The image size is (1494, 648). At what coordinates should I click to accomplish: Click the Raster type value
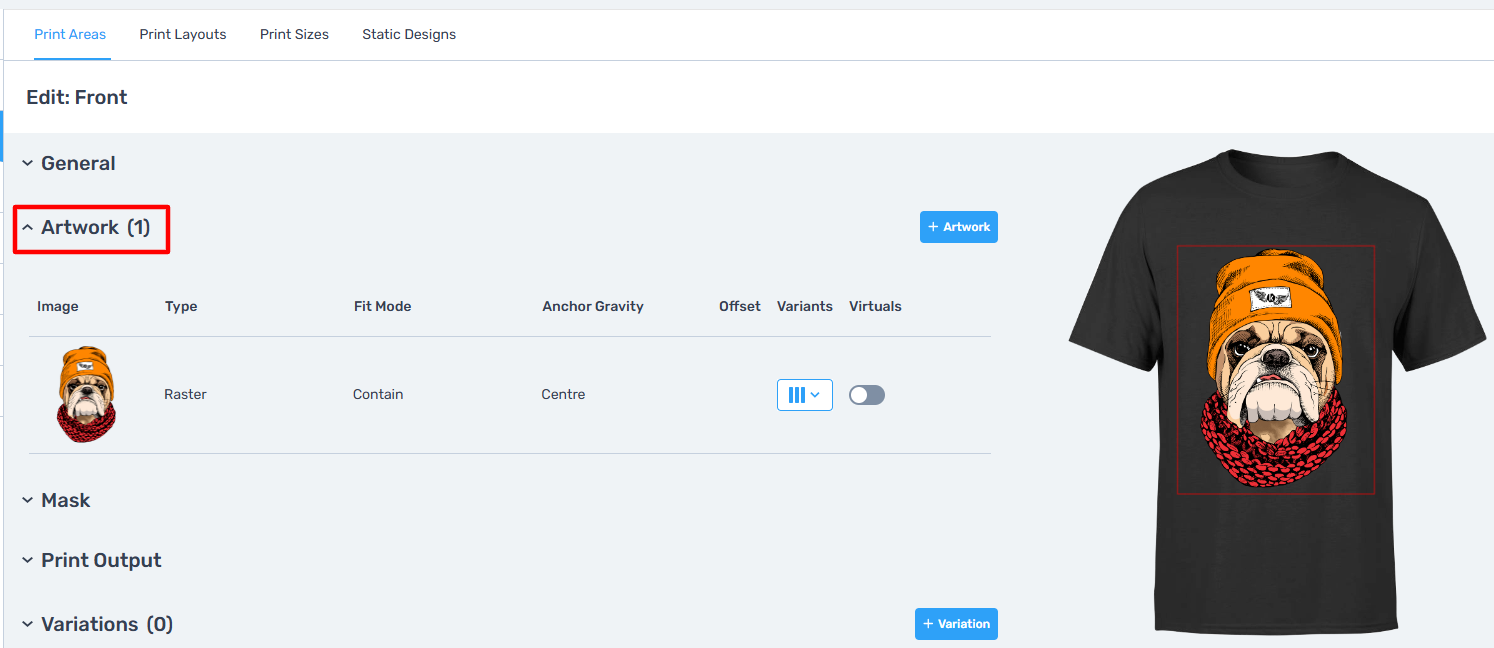[x=185, y=395]
